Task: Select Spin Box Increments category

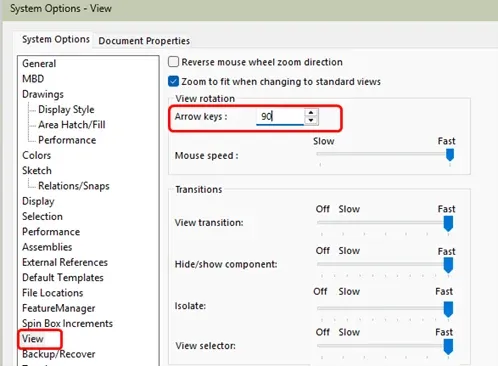Action: [67, 324]
